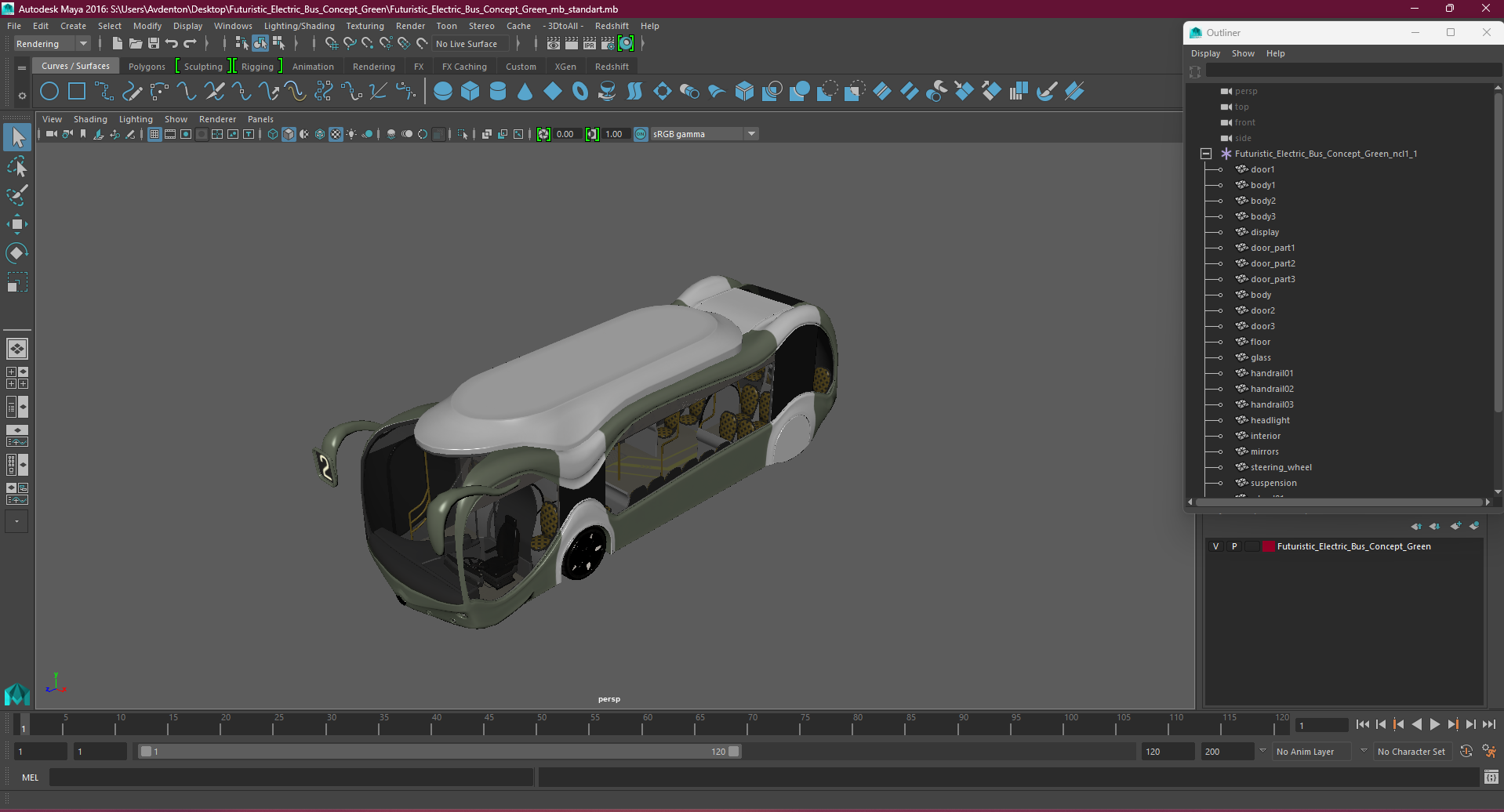
Task: Activate the Rotate tool in toolbox
Action: pos(17,253)
